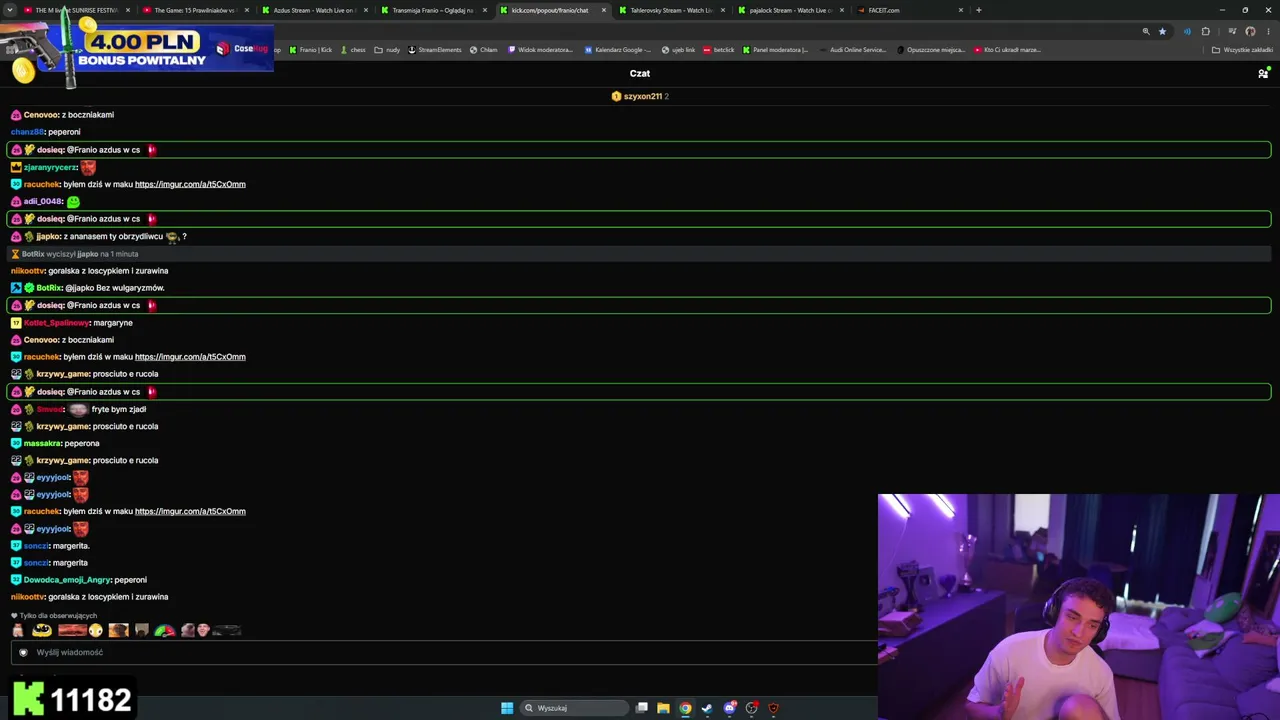Click username massakra
The width and height of the screenshot is (1280, 720).
tap(43, 443)
